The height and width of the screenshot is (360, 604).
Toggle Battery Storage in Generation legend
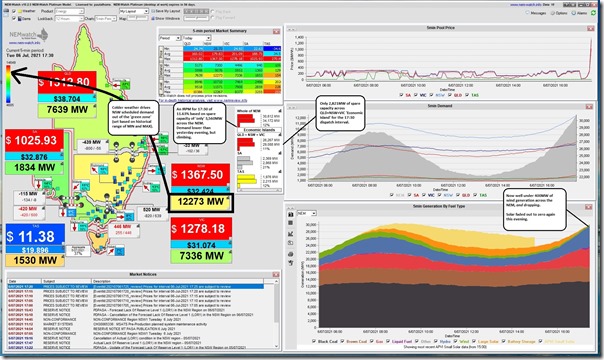[504, 341]
